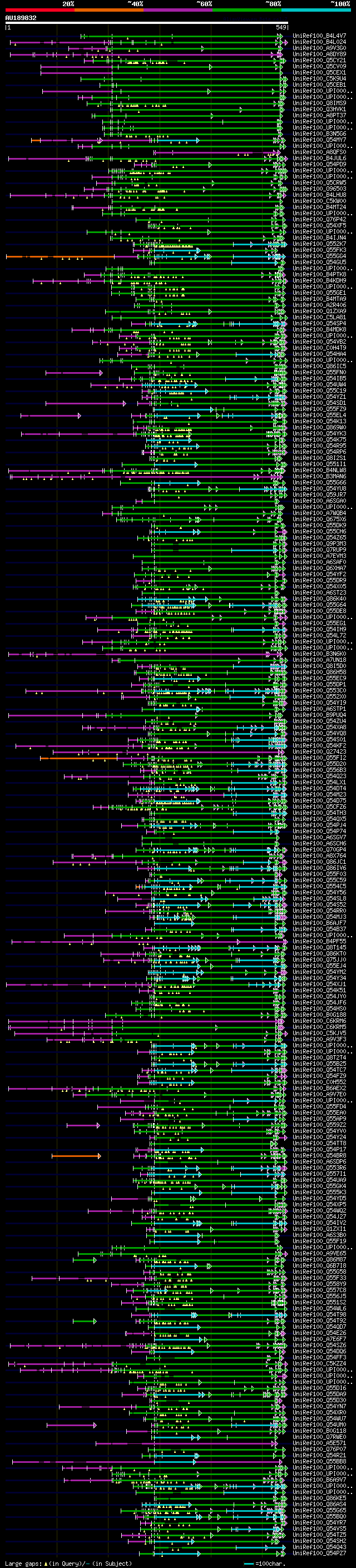Select label UniRef100_Q54MY7

click(319, 140)
